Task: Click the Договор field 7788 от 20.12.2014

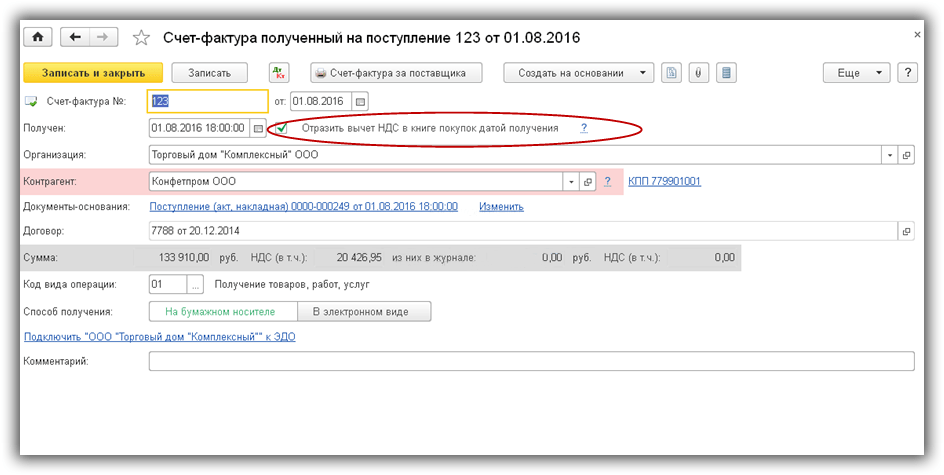Action: [524, 231]
